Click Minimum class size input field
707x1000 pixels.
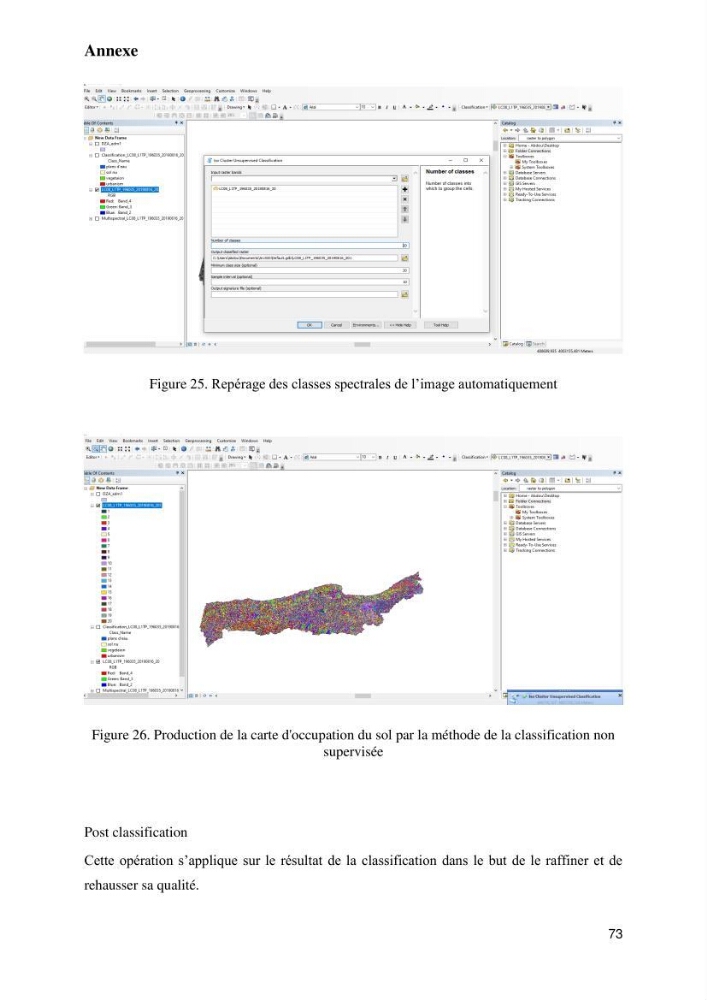(310, 270)
